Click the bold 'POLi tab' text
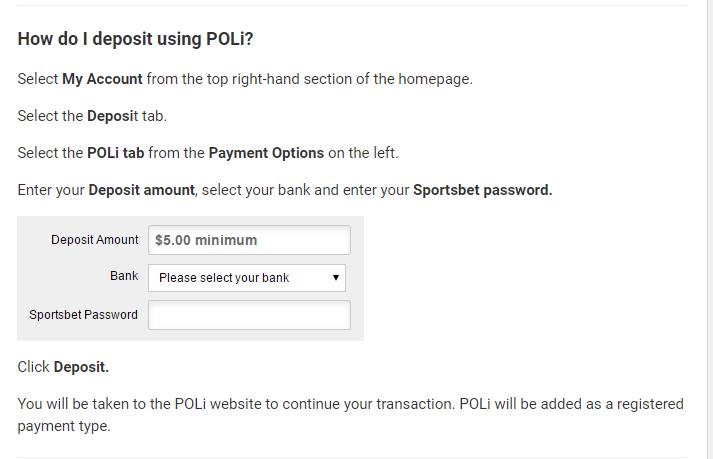This screenshot has width=713, height=459. click(x=115, y=153)
